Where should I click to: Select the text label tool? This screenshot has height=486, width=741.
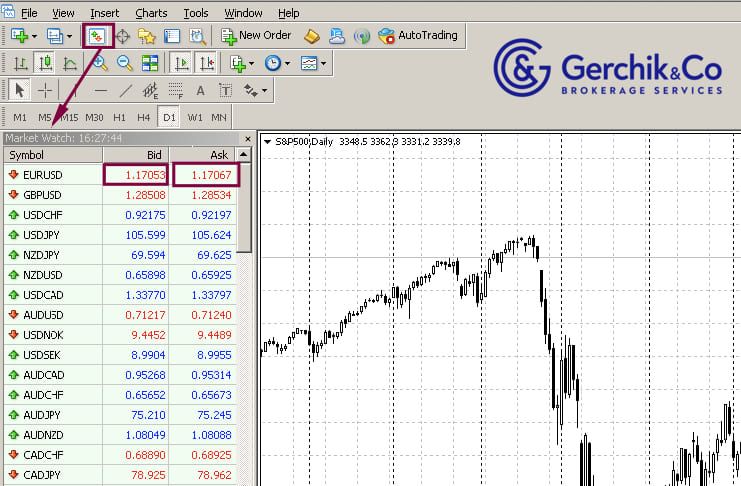pyautogui.click(x=200, y=90)
